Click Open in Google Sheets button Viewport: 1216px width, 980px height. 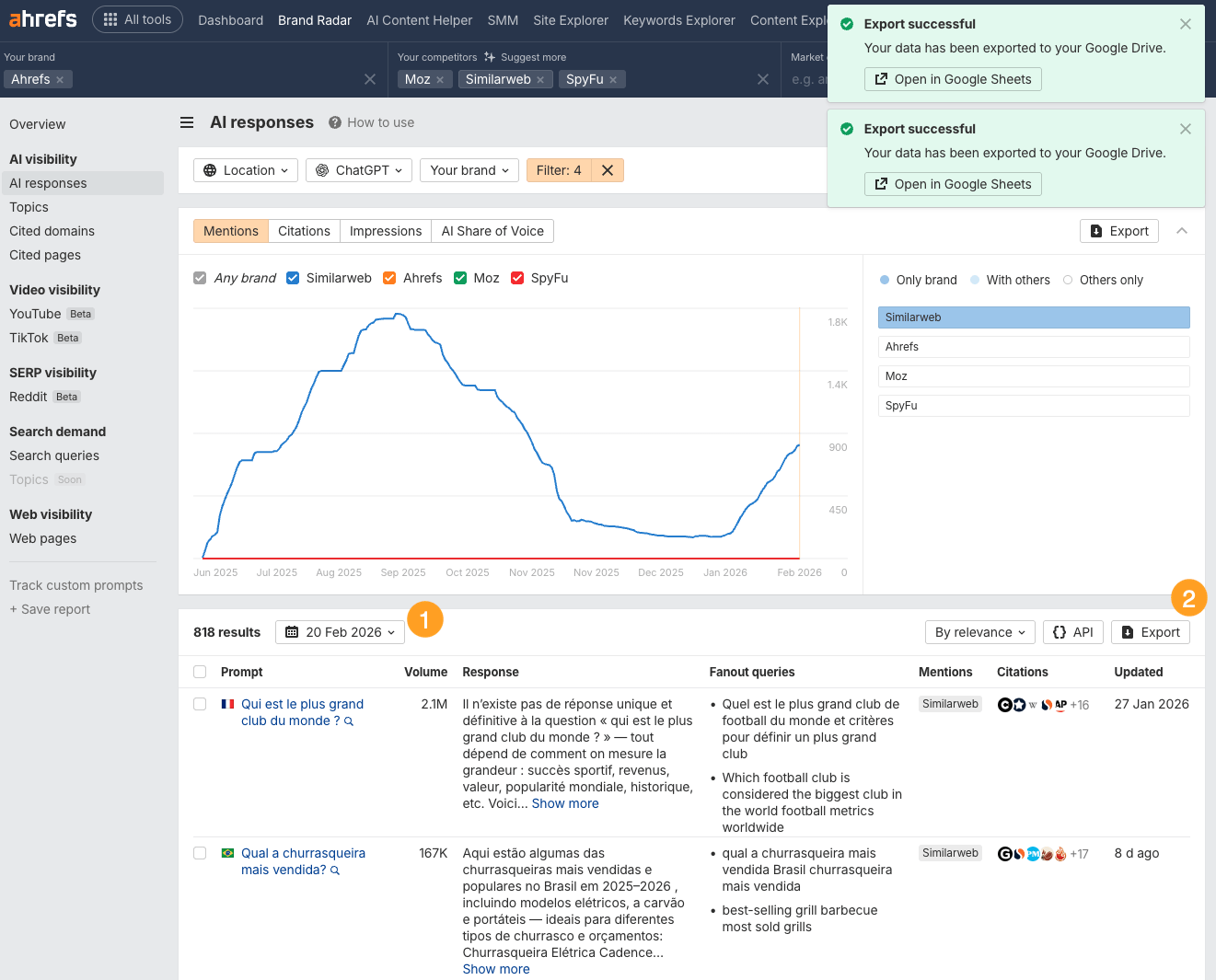(953, 79)
